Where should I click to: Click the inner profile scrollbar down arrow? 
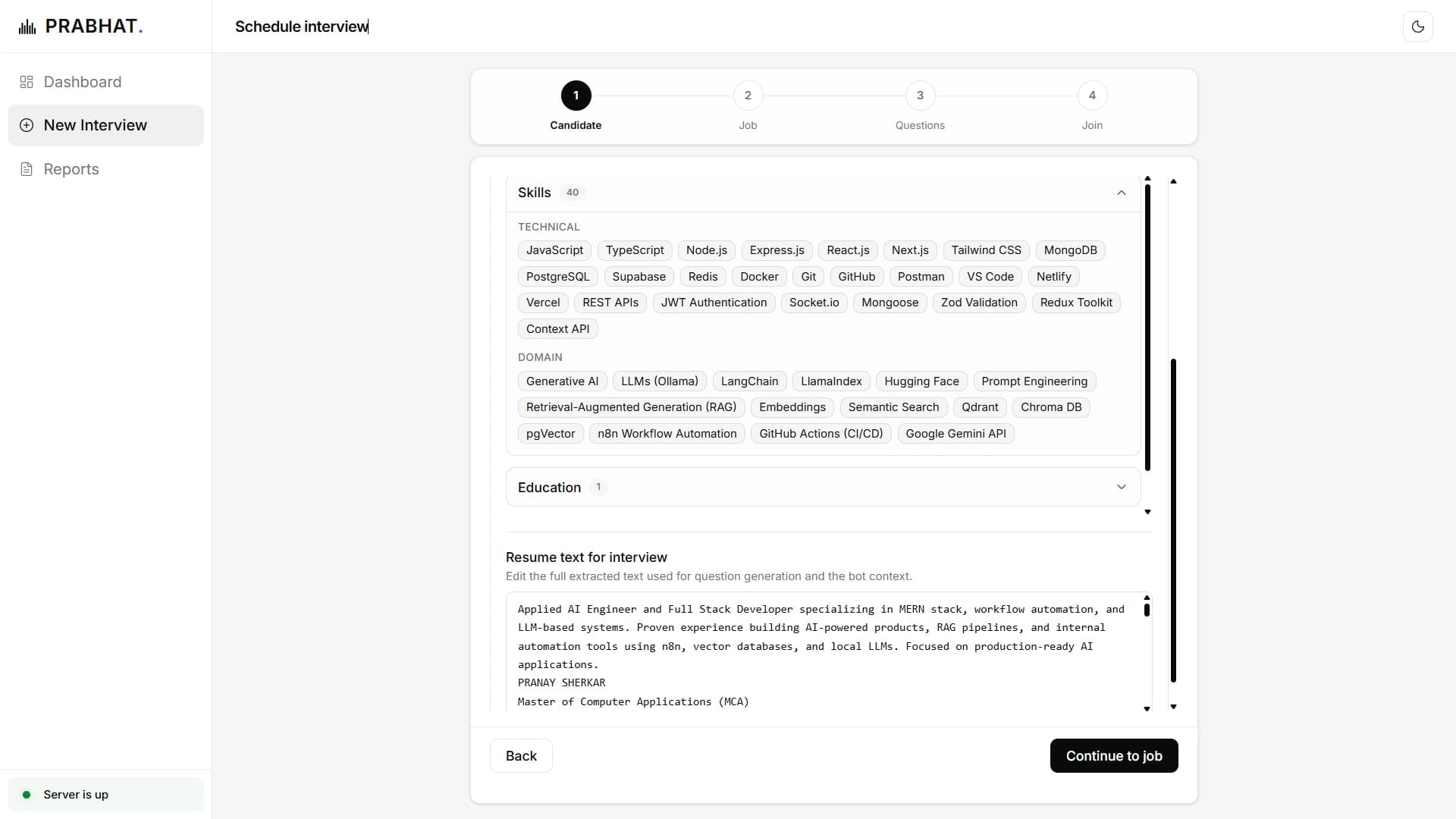1147,512
